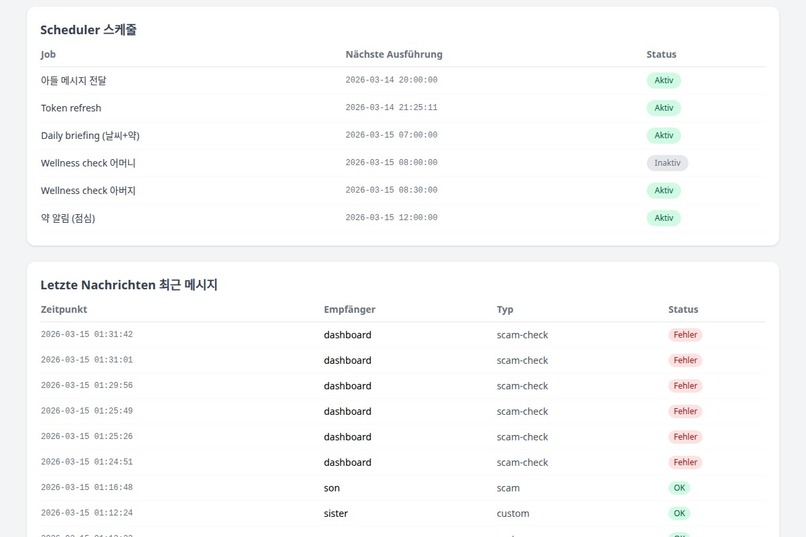
Task: Click the Inaktiv badge for Wellness check 어머니
Action: coord(667,163)
